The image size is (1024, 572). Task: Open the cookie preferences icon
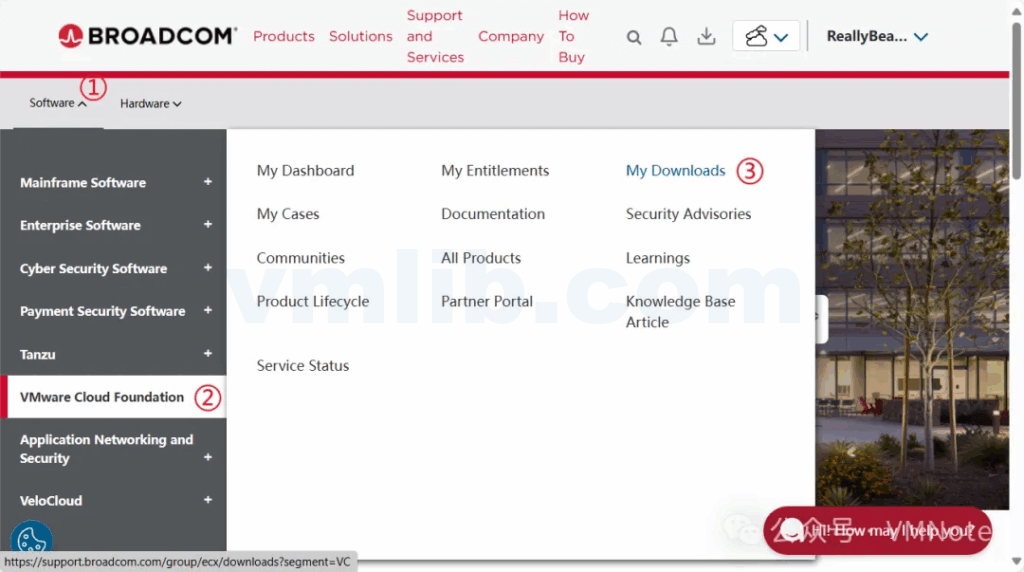[x=31, y=540]
